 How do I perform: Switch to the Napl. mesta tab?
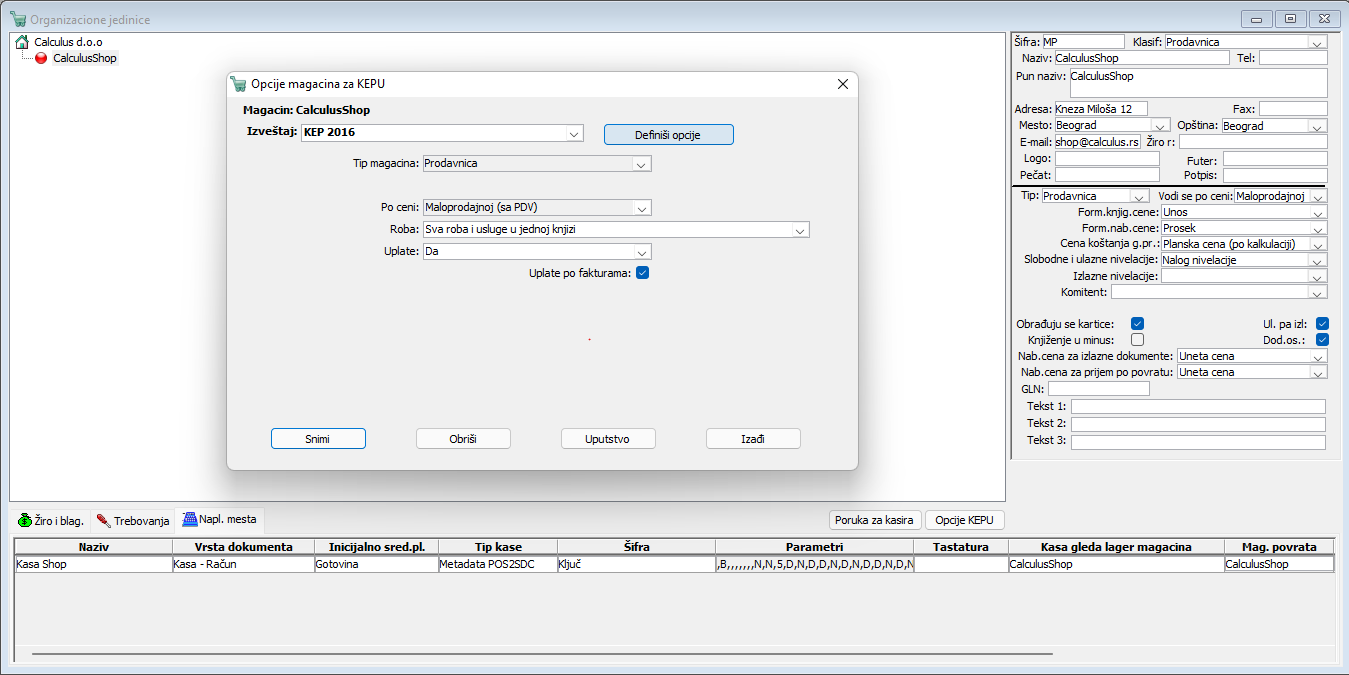point(219,519)
